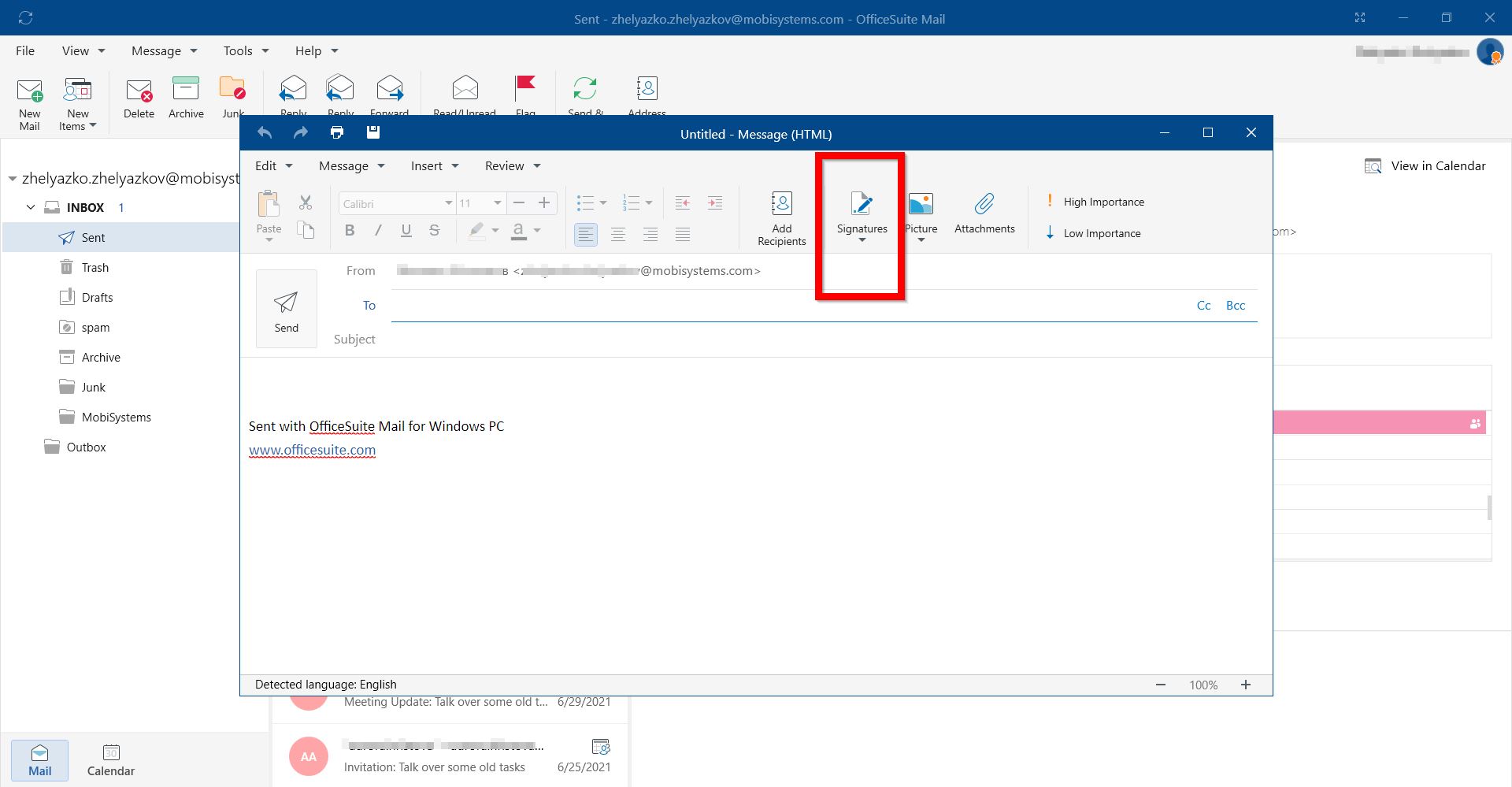Undo in the message window

[x=265, y=133]
